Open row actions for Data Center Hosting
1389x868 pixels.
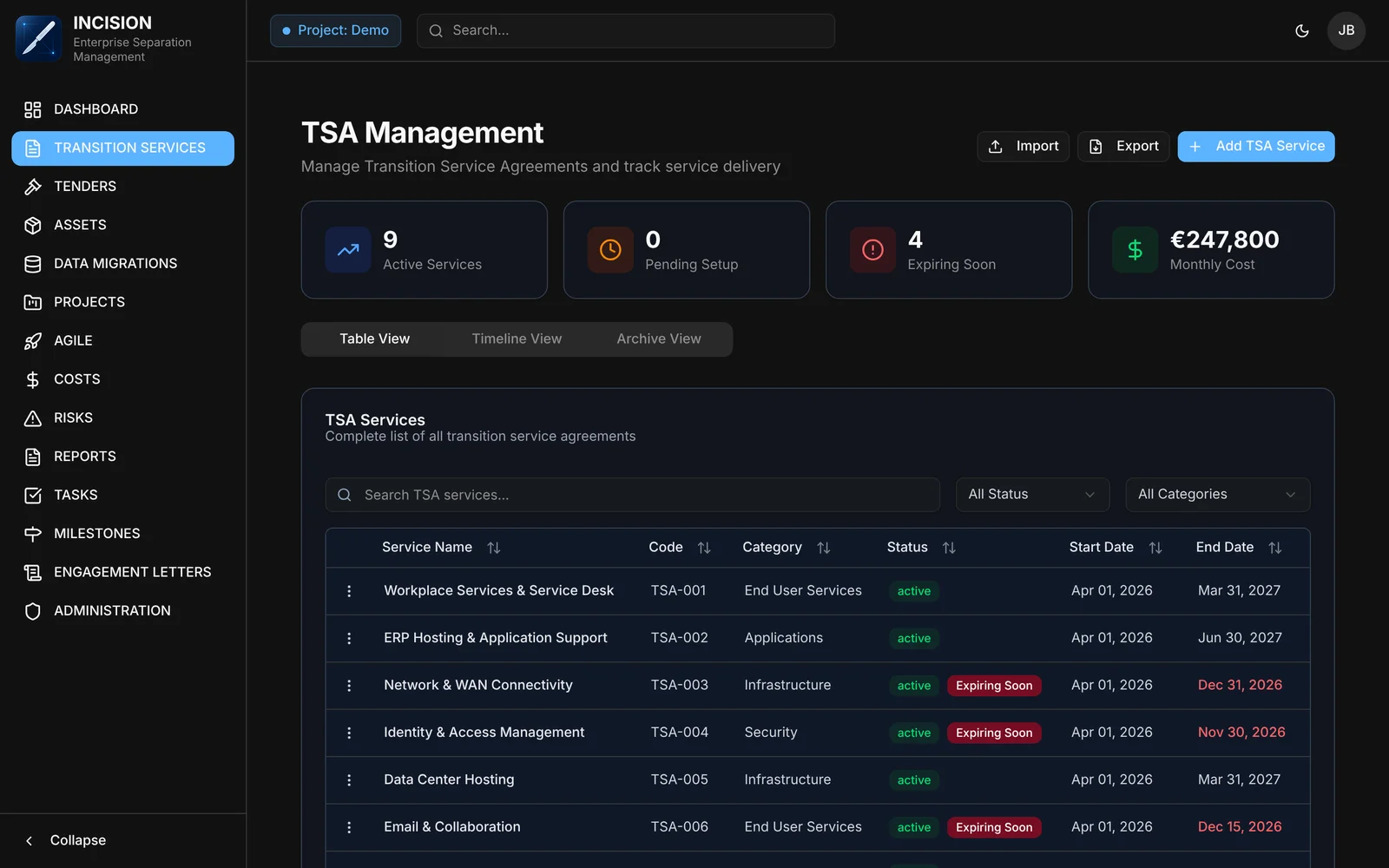tap(349, 780)
